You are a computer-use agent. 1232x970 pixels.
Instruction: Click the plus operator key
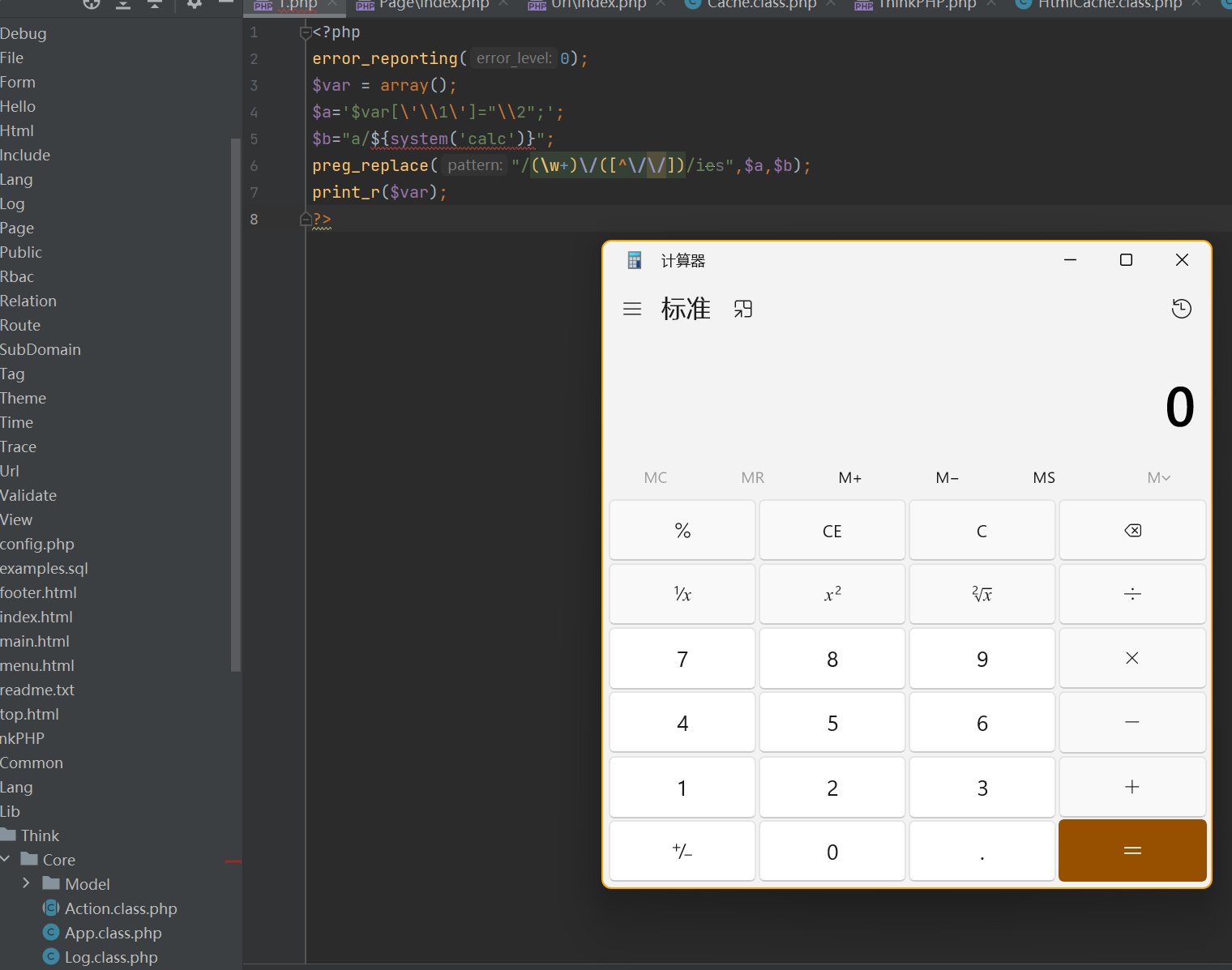[1132, 787]
